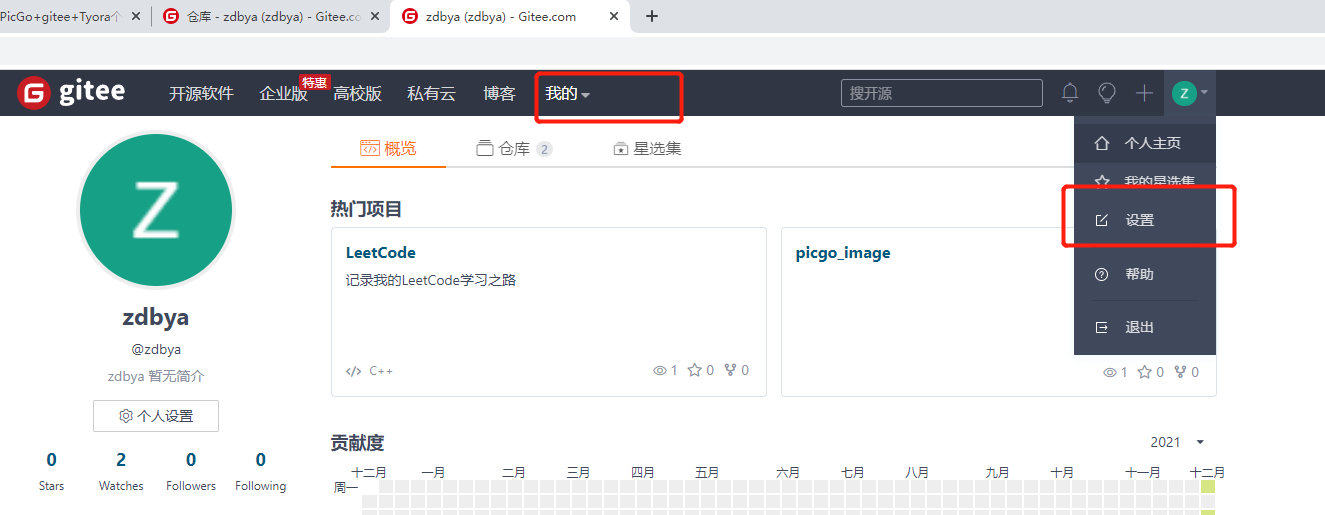Screen dimensions: 1325x515
Task: Click the plus icon to create new
Action: [x=1144, y=93]
